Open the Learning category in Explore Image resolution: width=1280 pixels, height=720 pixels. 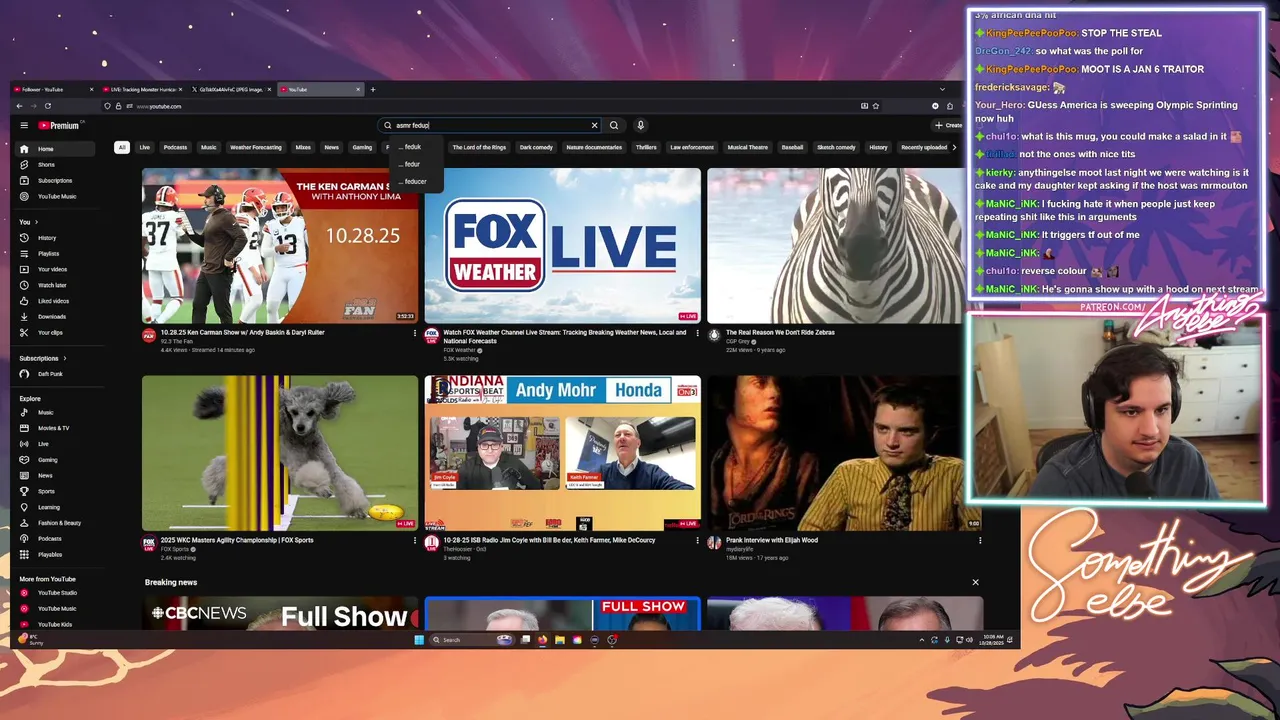(49, 507)
